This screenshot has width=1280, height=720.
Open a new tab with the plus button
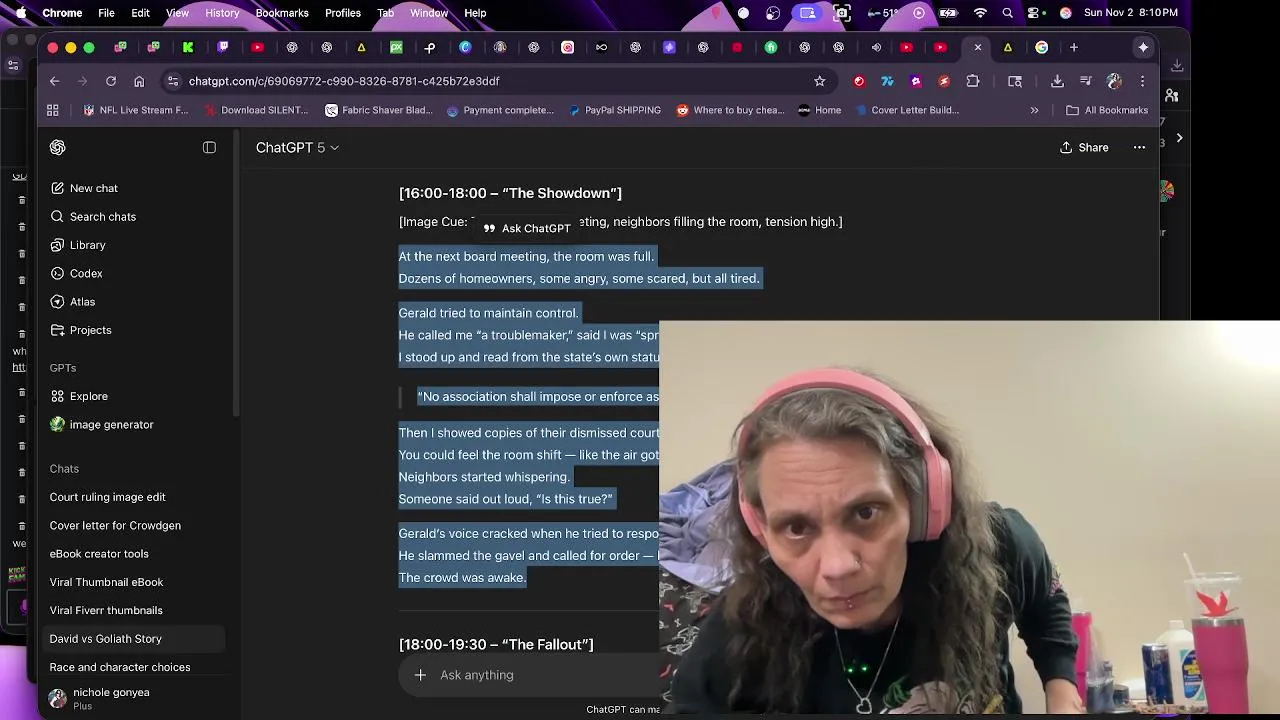coord(1073,47)
